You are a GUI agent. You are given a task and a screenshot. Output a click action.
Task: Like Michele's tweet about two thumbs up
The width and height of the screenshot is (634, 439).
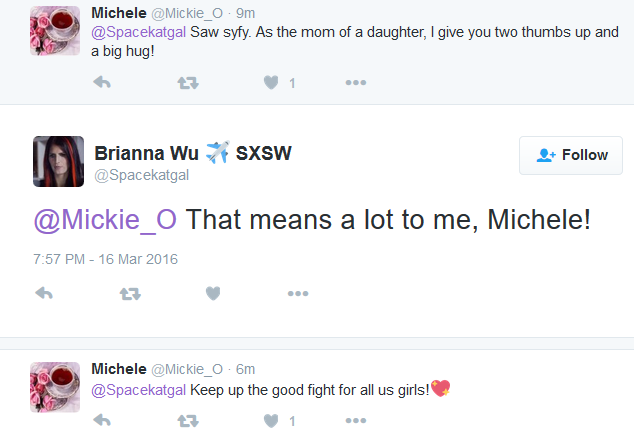click(x=271, y=82)
